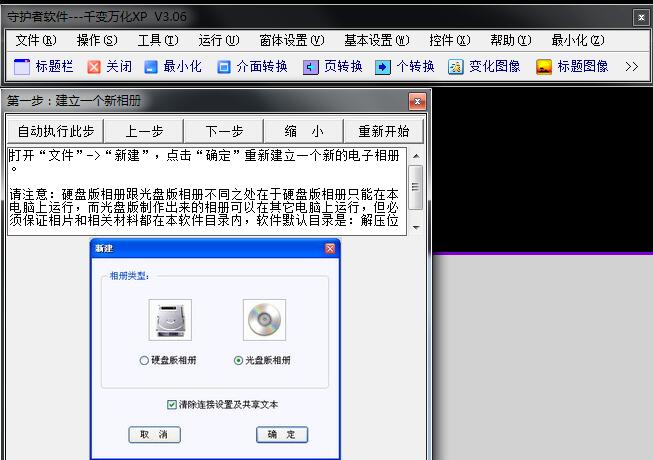Click the 确定 button in 新建 dialog
The width and height of the screenshot is (653, 460).
tap(282, 435)
